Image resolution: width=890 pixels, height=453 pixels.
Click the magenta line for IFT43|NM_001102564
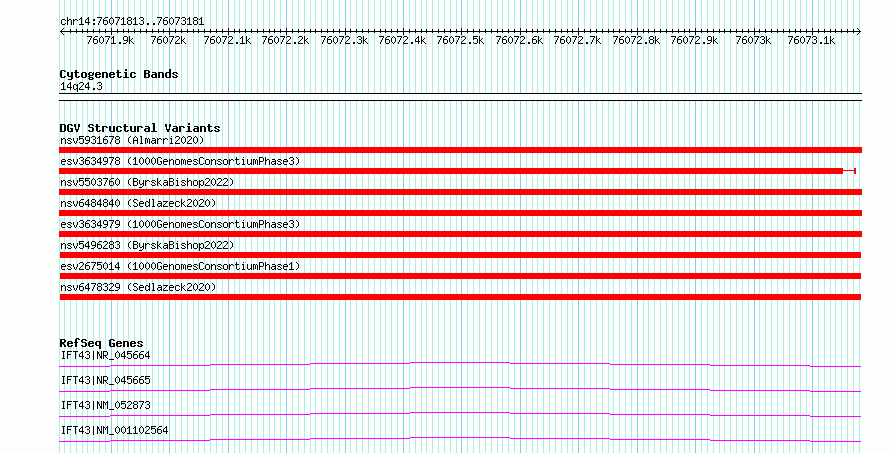point(460,439)
